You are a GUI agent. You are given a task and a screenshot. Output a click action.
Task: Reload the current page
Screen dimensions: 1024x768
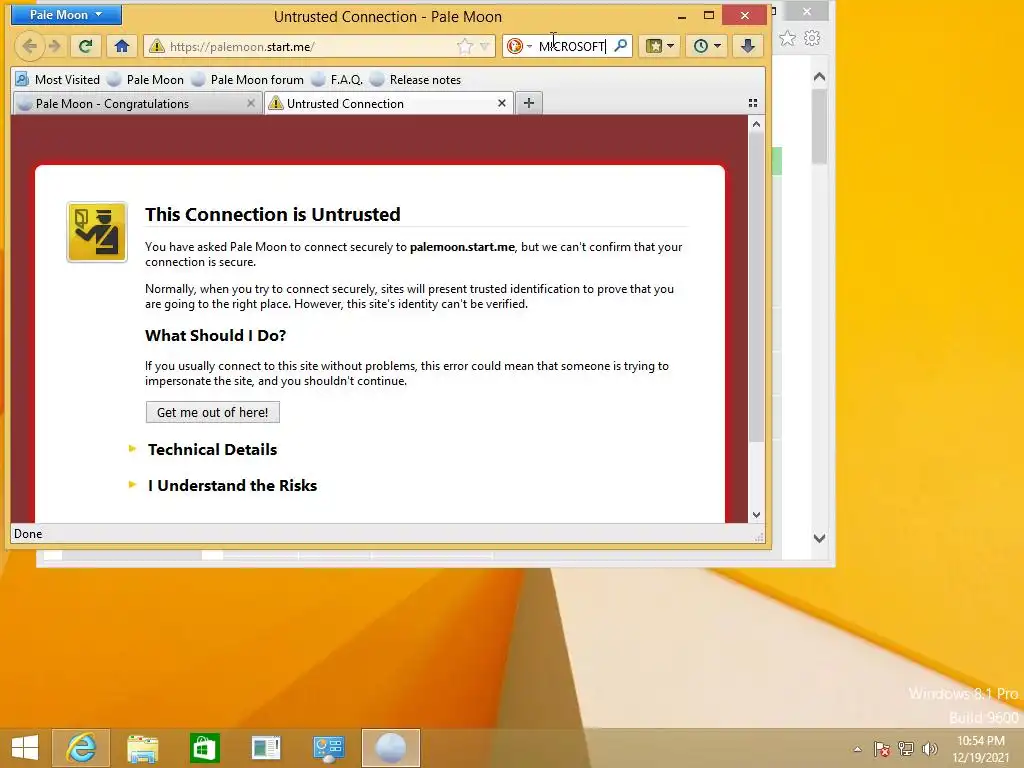click(x=86, y=46)
